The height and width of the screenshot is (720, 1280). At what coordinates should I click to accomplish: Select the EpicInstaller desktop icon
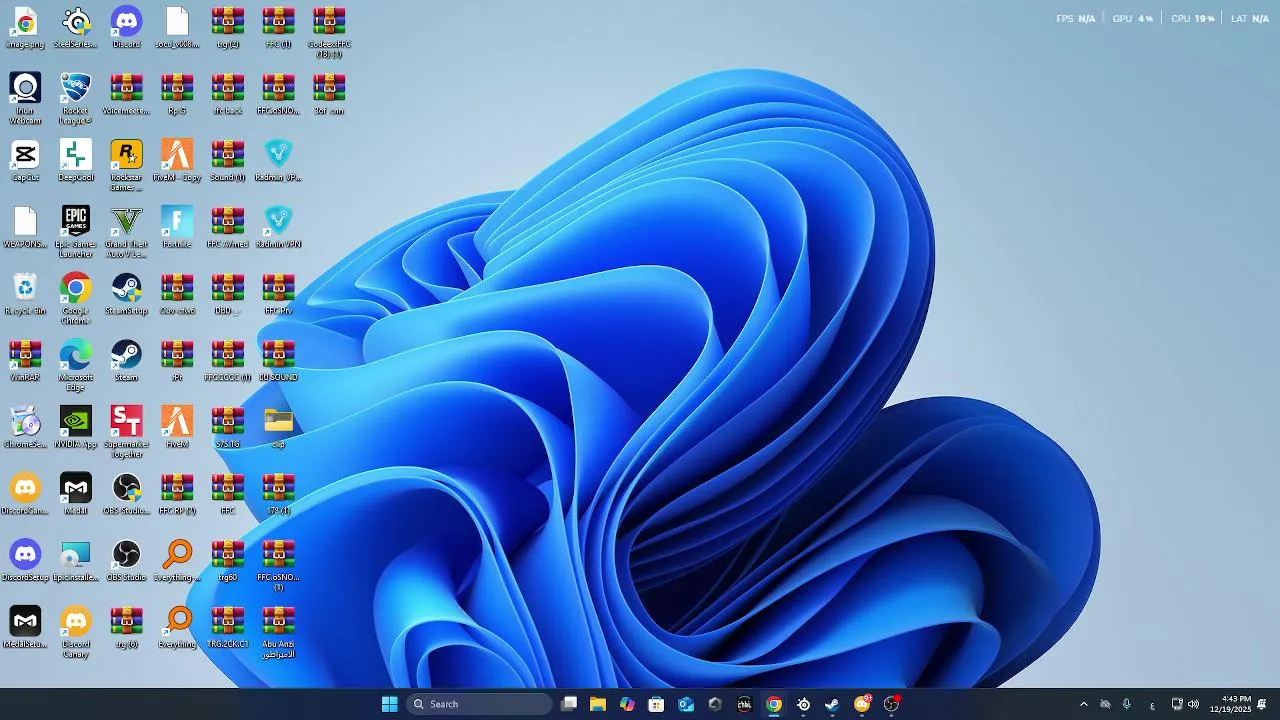tap(75, 560)
